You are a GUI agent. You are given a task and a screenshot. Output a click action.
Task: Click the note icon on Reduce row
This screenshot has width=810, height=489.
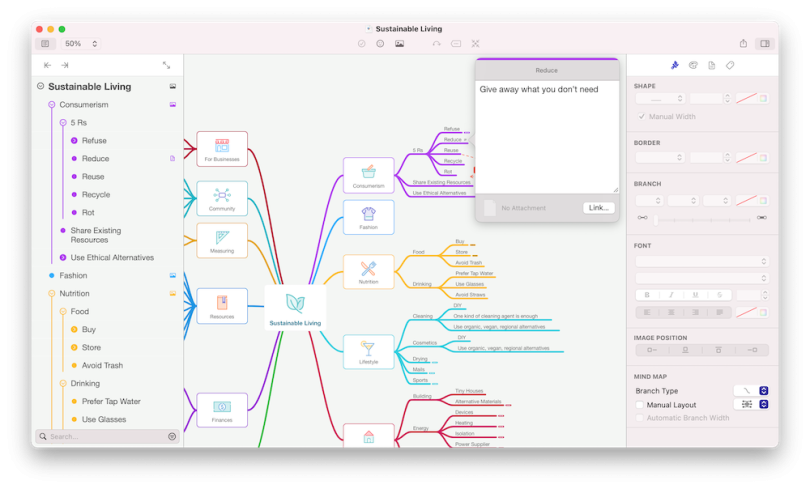tap(173, 159)
